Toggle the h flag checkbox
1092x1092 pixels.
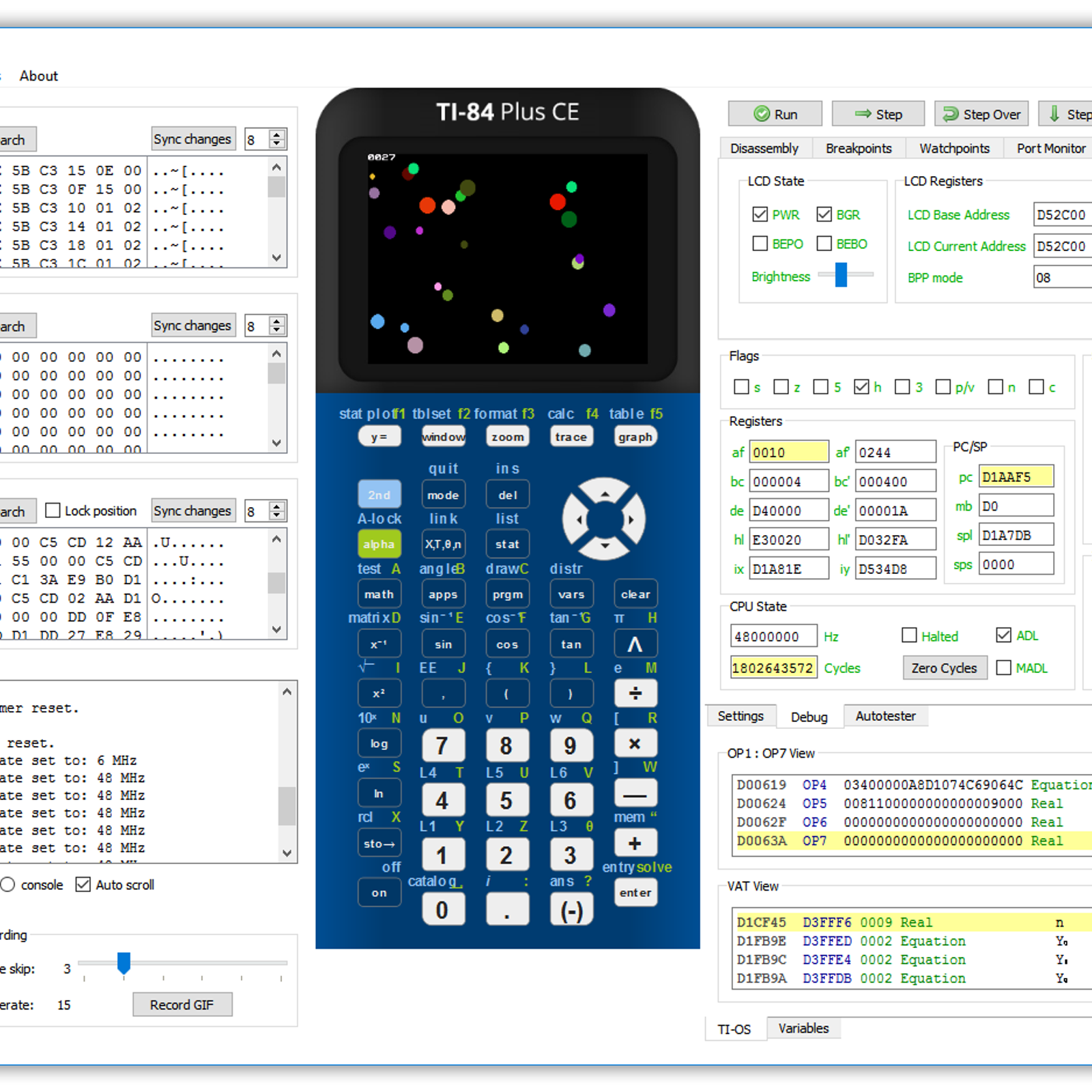click(861, 387)
